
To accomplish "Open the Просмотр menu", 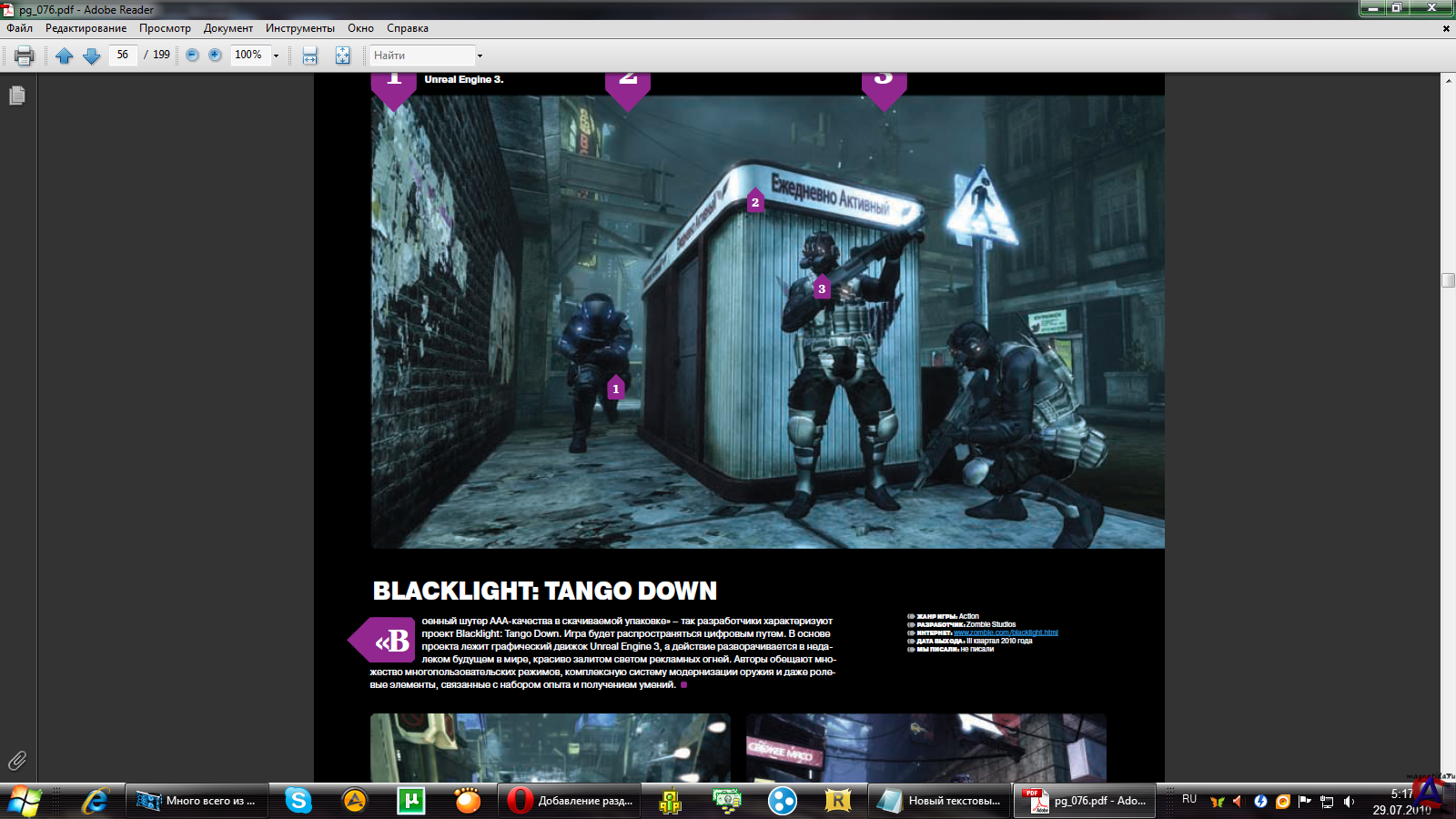I will 165,28.
